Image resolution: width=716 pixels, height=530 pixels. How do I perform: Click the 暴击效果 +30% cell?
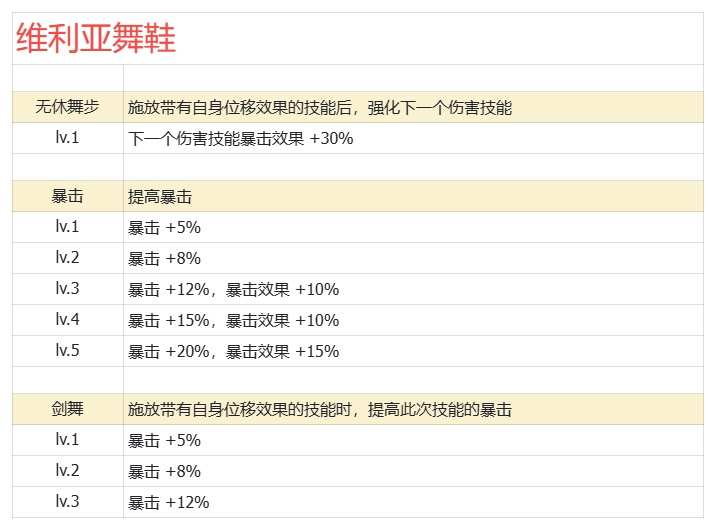pos(413,138)
